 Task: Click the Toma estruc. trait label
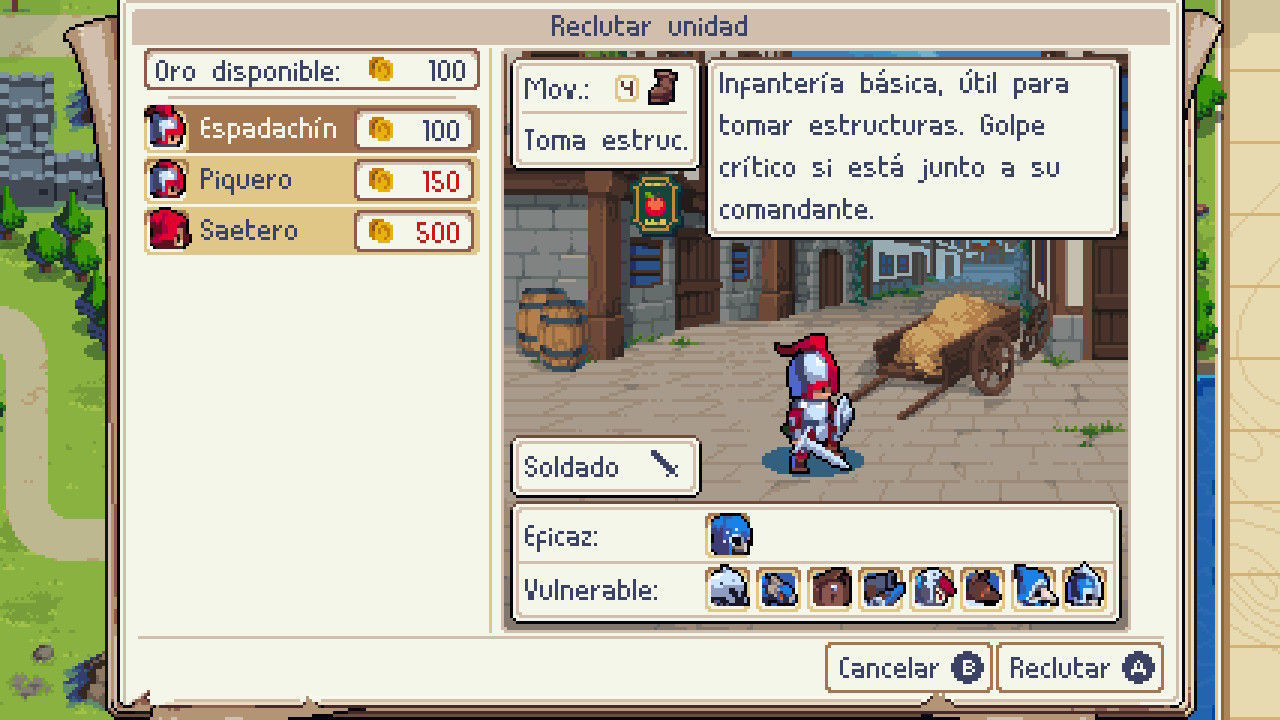(x=606, y=140)
